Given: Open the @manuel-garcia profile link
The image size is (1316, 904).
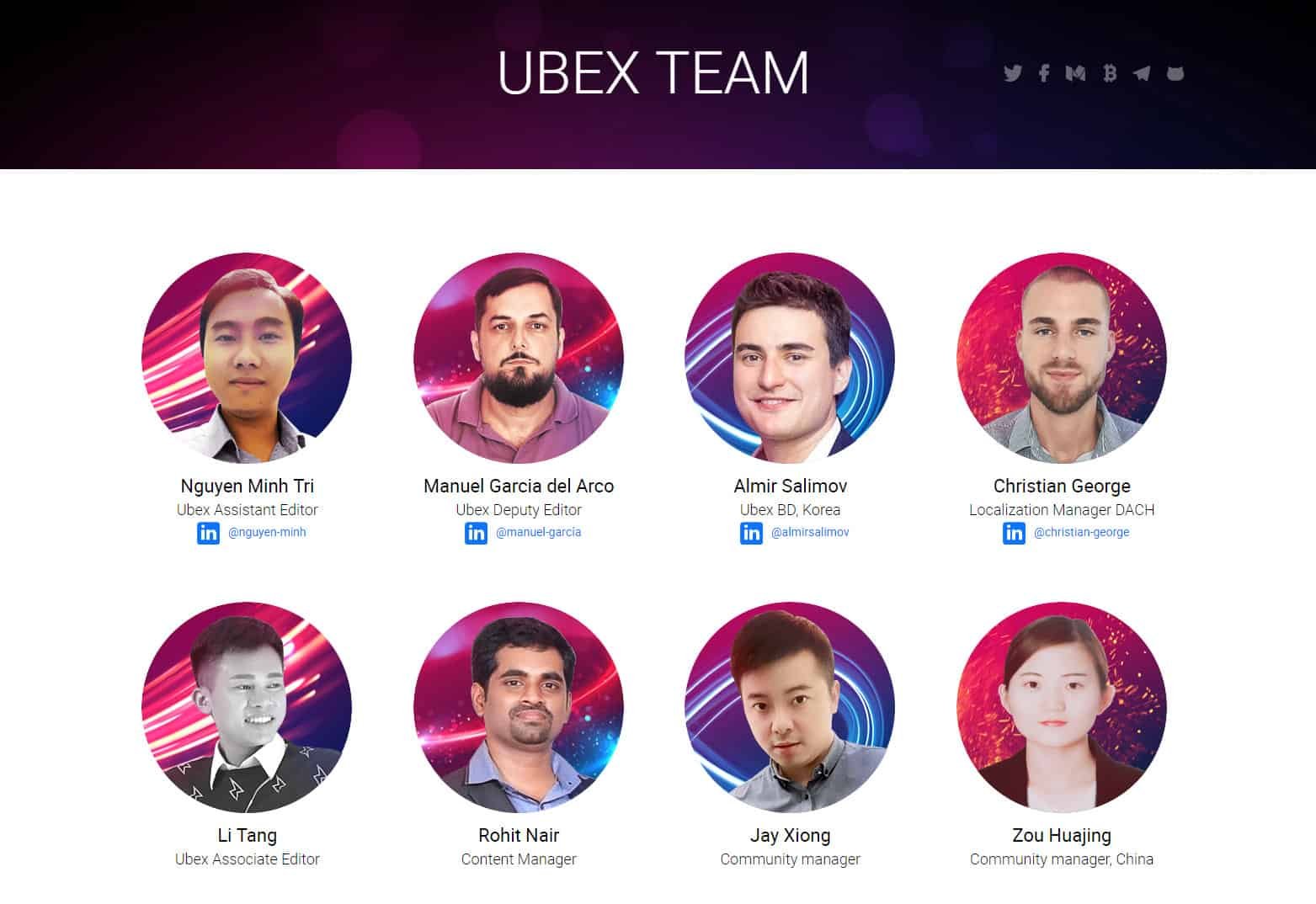Looking at the screenshot, I should (539, 532).
